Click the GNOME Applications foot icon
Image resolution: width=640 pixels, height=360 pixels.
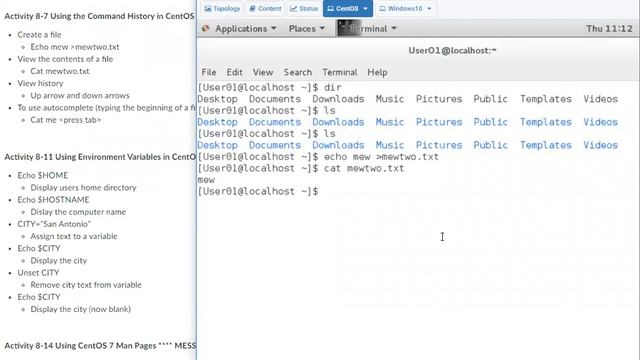[x=206, y=29]
